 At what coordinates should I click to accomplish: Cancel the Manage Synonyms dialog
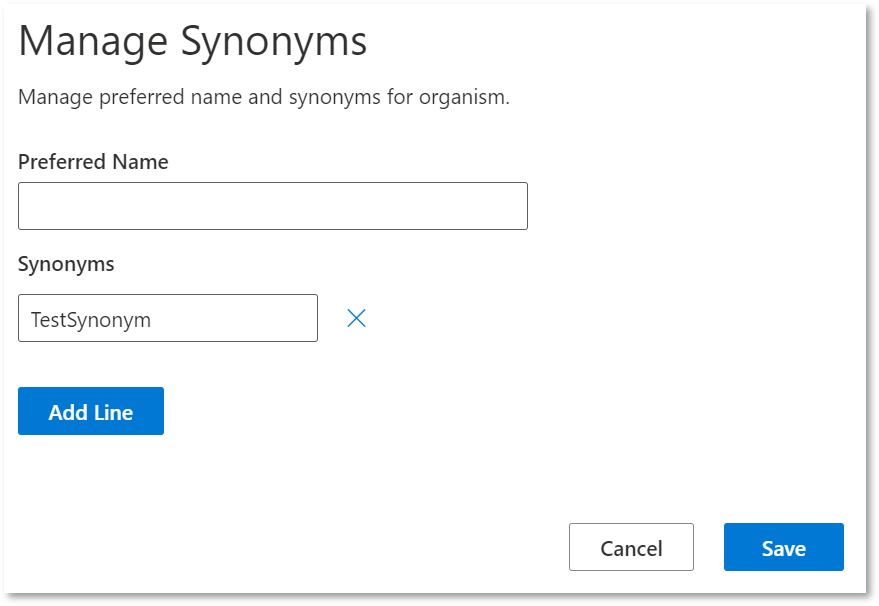click(x=631, y=547)
